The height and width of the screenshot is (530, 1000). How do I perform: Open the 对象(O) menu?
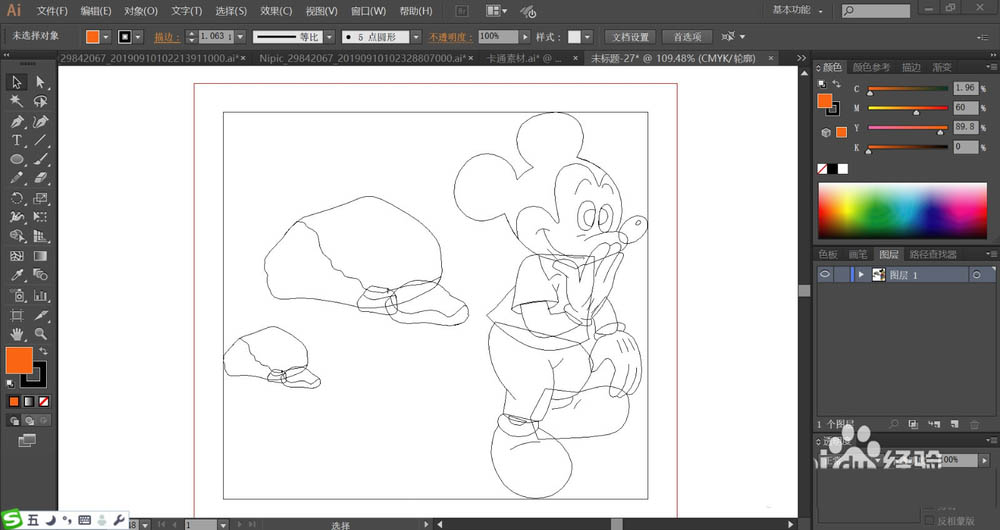coord(141,11)
